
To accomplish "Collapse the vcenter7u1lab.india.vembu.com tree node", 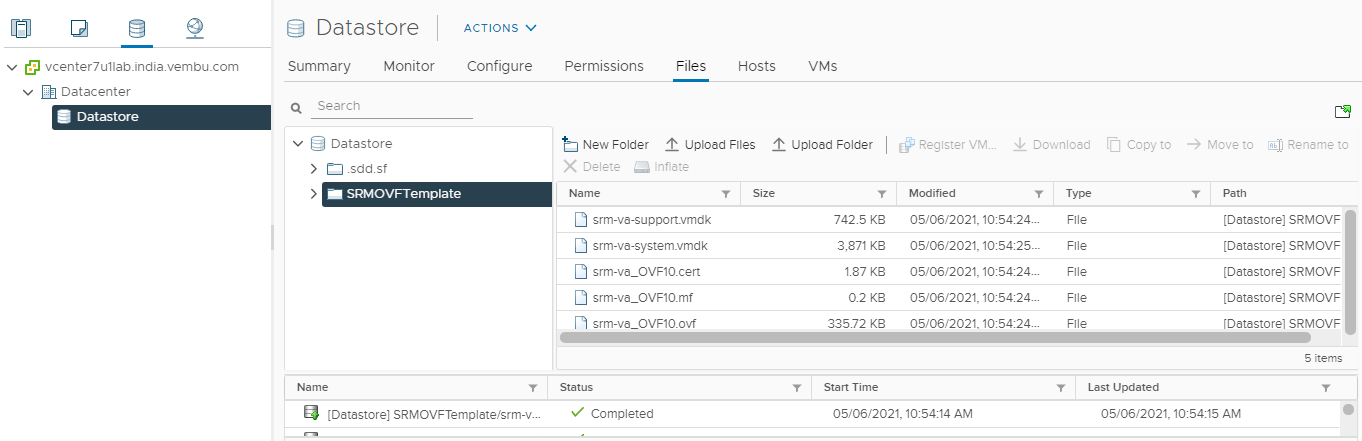I will point(12,67).
